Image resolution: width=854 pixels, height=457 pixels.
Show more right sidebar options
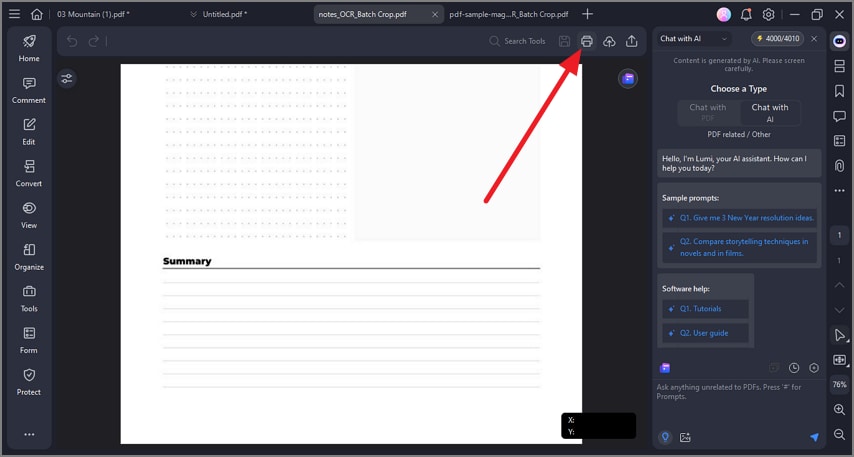point(839,191)
